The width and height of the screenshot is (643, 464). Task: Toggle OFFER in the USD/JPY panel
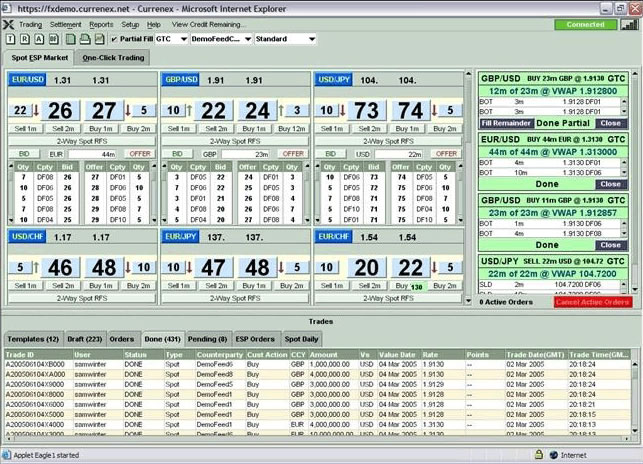tap(446, 154)
